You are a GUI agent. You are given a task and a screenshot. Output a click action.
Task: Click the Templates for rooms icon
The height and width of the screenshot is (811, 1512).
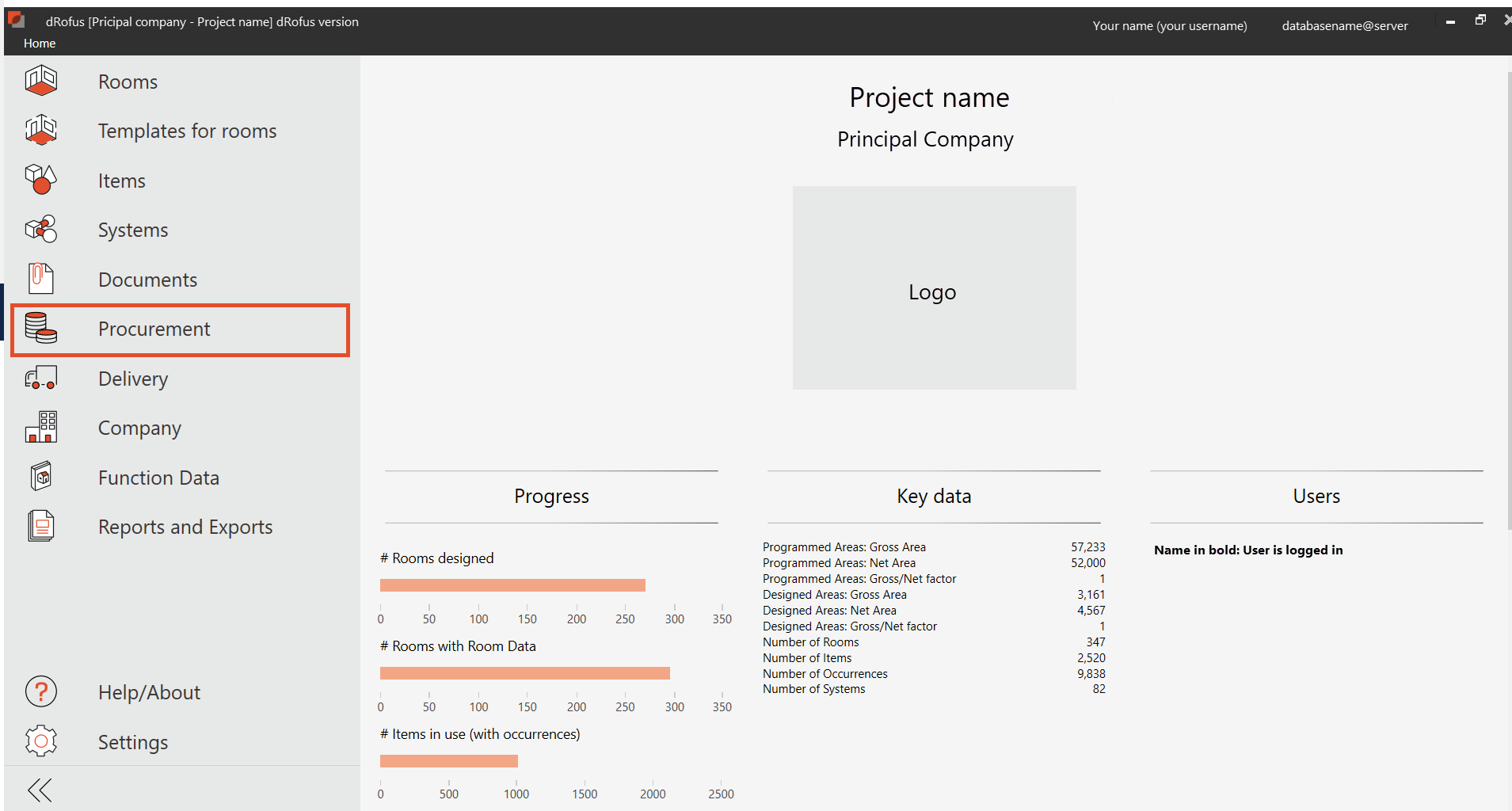(x=41, y=130)
